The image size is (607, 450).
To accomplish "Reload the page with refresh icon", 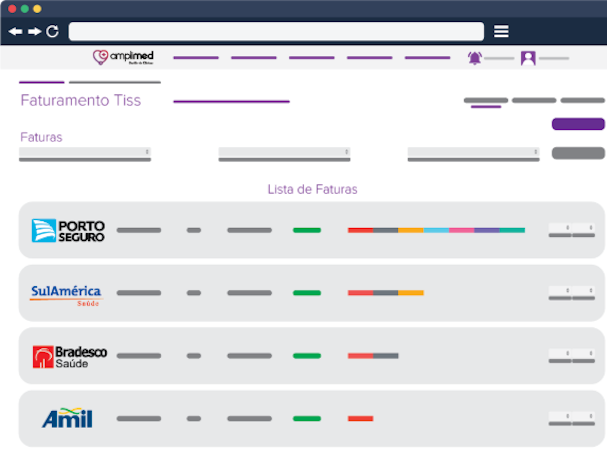I will (x=52, y=31).
